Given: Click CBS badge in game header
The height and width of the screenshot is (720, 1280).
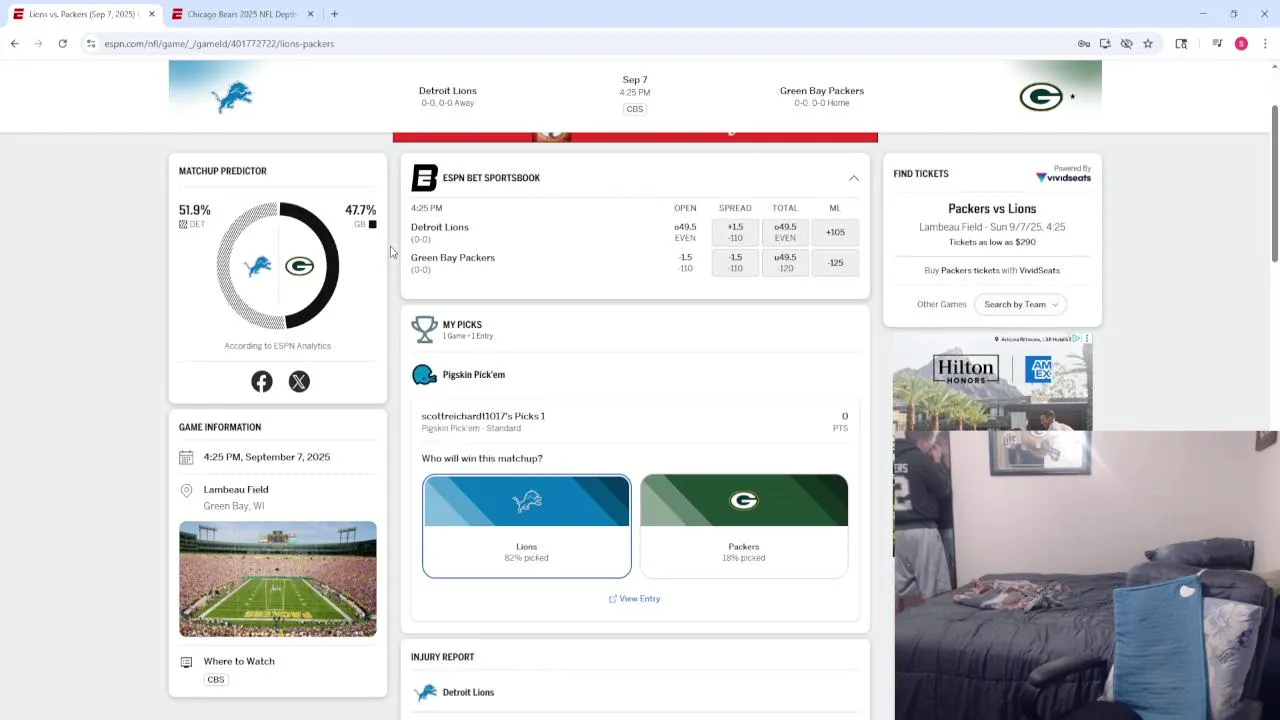Looking at the screenshot, I should coord(635,109).
